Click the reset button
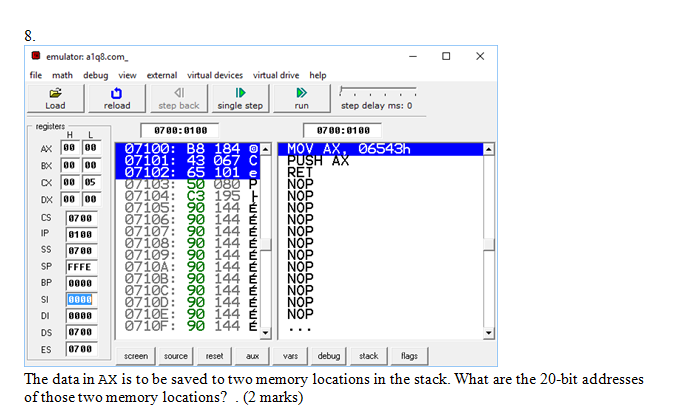This screenshot has height=418, width=679. point(214,356)
